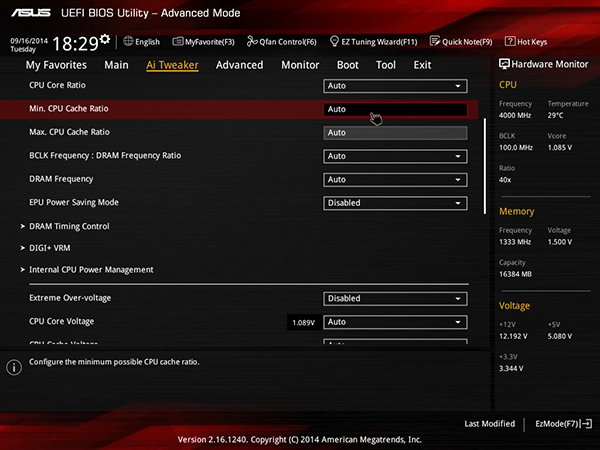Open CPU Core Ratio dropdown
600x450 pixels.
(x=395, y=86)
